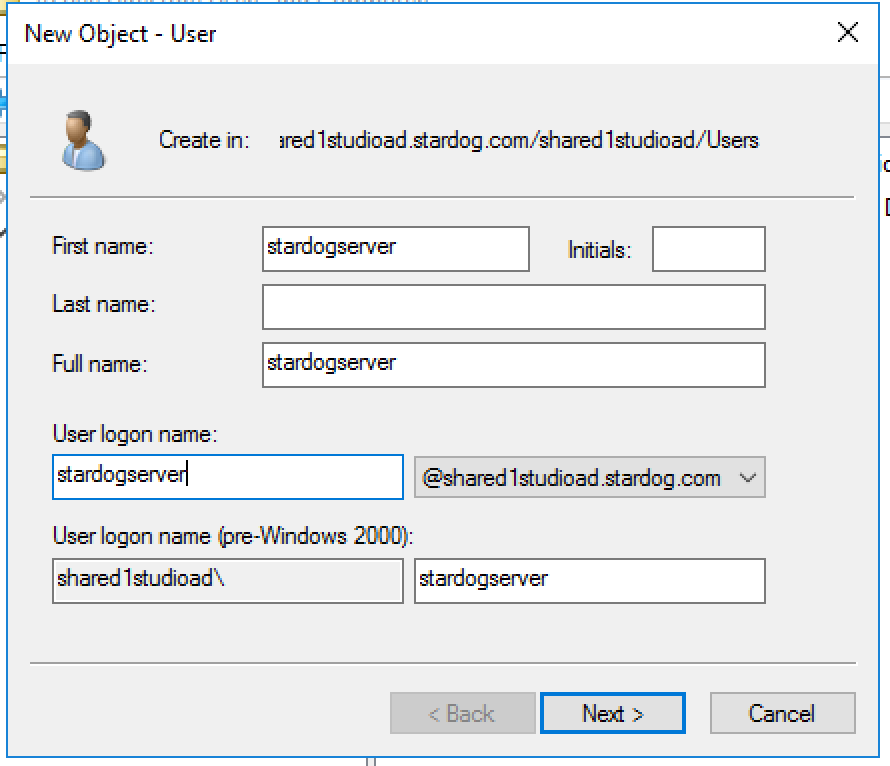Click the pre-Windows 2000 stardogserver field

click(589, 580)
